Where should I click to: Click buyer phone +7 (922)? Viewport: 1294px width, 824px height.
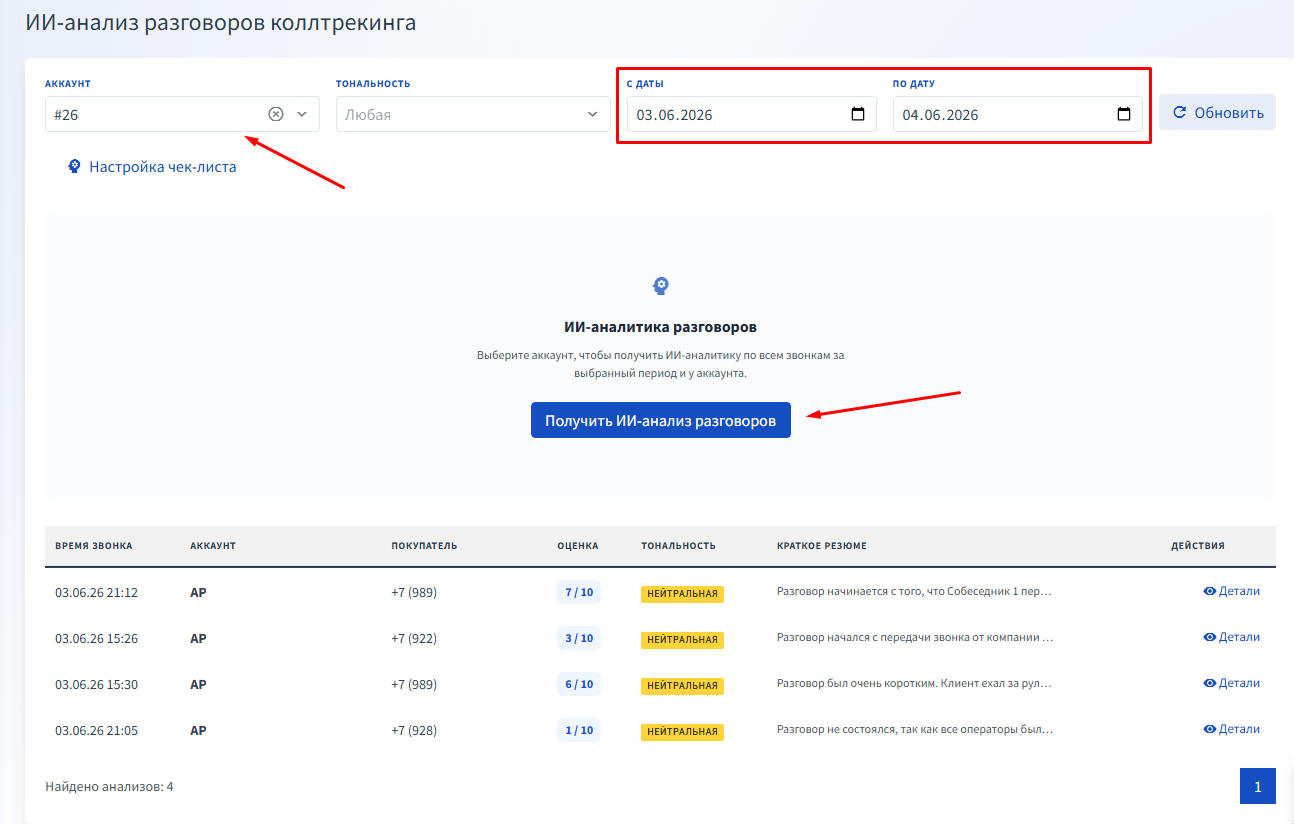click(x=414, y=638)
